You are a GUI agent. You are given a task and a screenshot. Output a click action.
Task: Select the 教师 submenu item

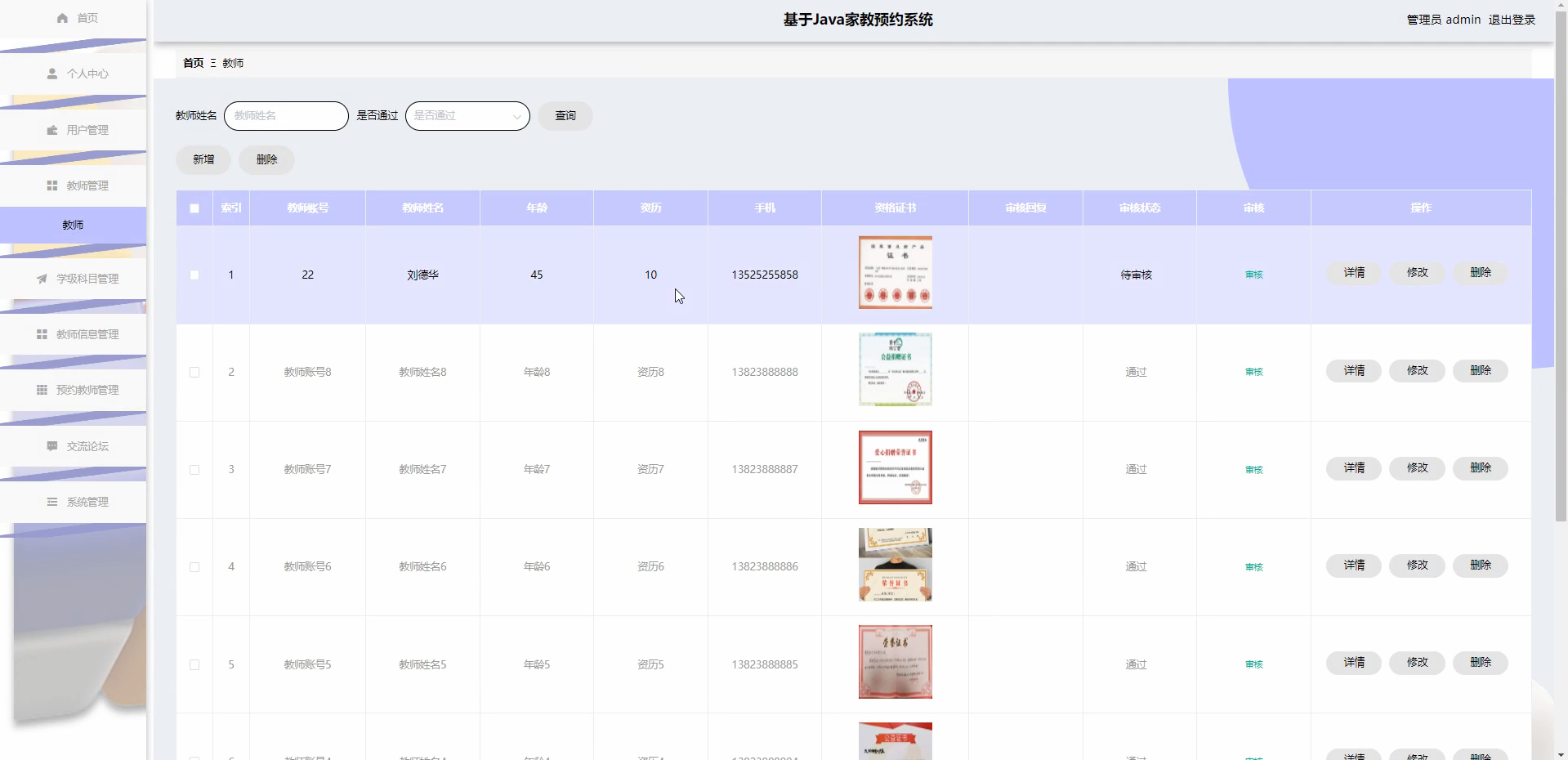coord(74,225)
